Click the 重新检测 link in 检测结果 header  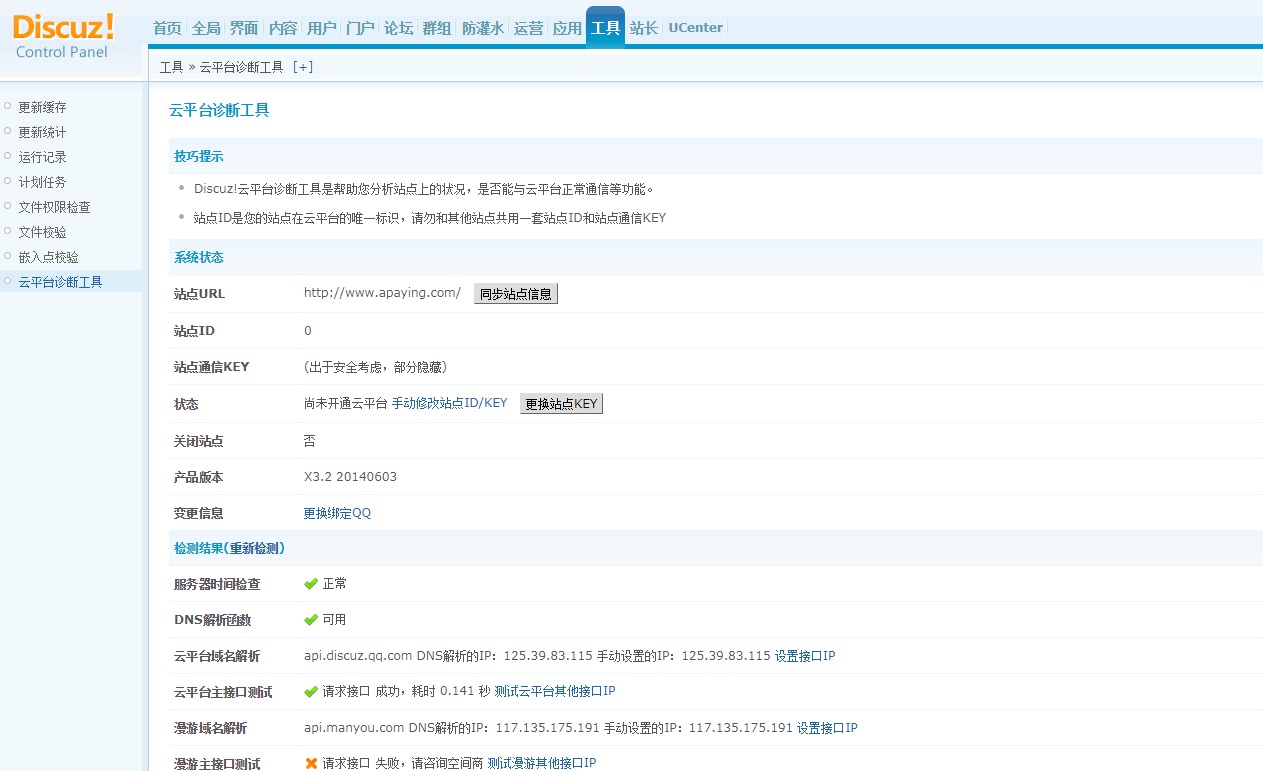257,548
